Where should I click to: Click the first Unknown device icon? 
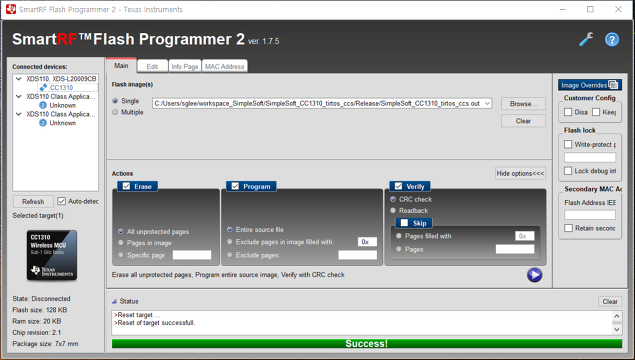tap(43, 105)
